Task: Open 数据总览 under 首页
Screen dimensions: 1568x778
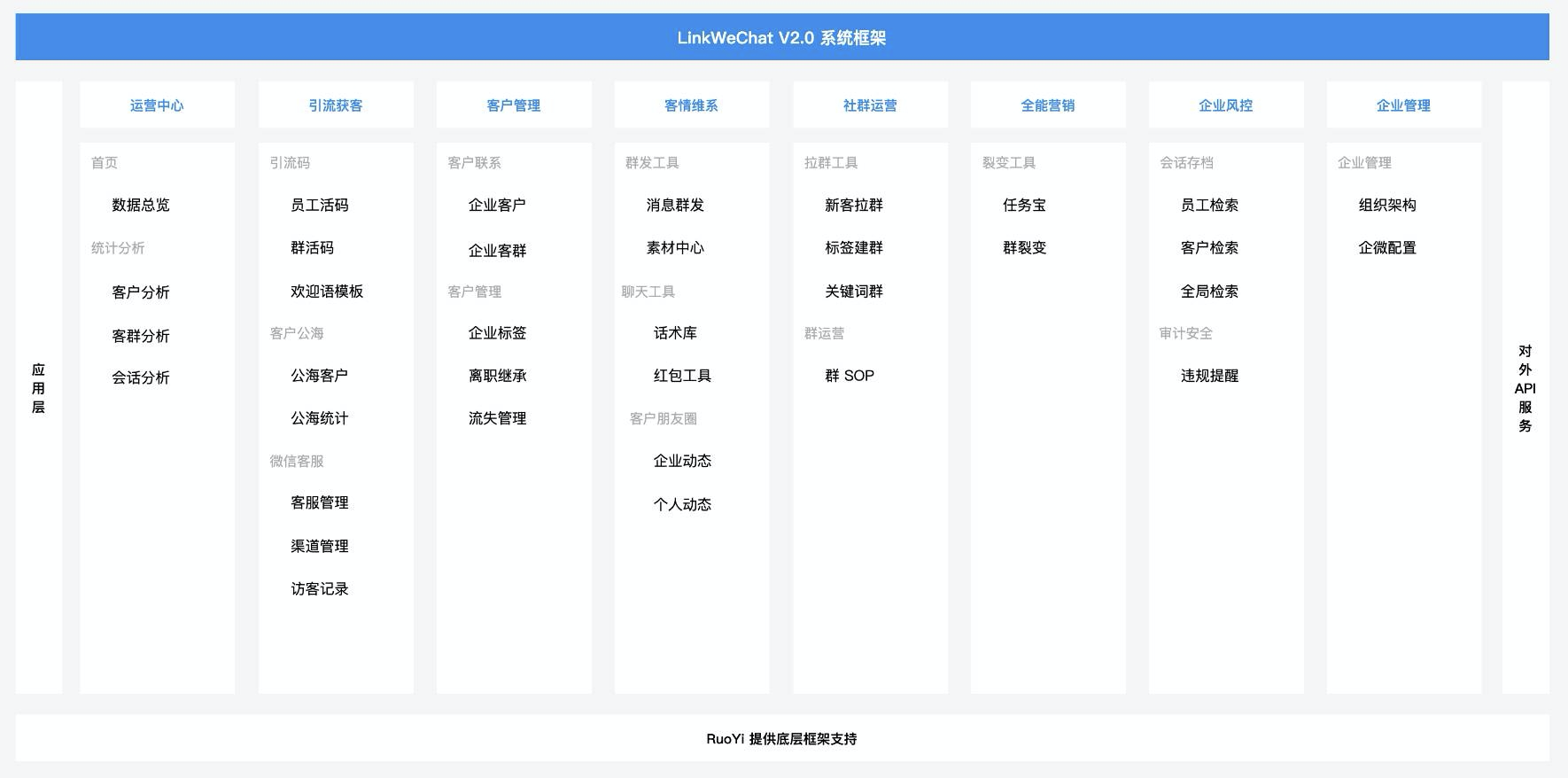Action: [x=141, y=205]
